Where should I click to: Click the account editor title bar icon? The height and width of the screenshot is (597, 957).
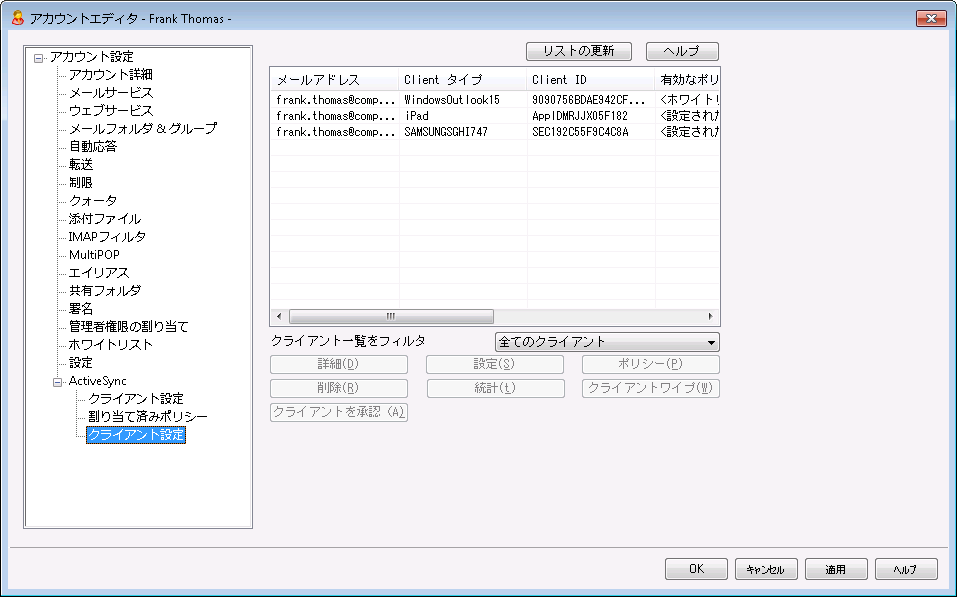(x=17, y=18)
